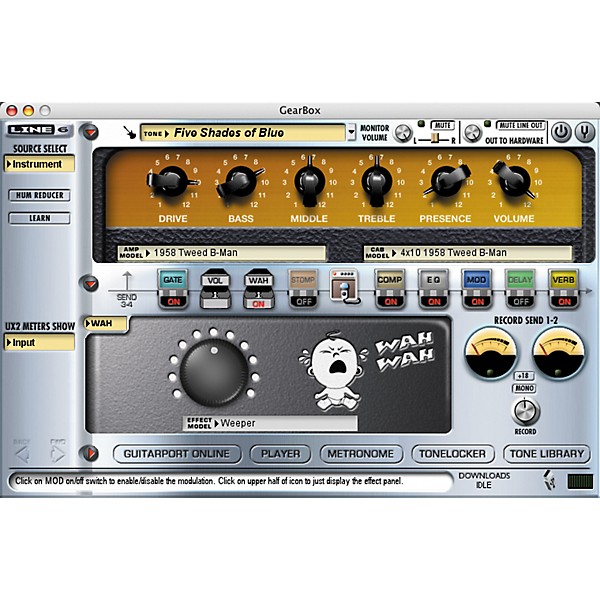
Task: Open the Five Shades of Blue tone menu
Action: [x=243, y=133]
